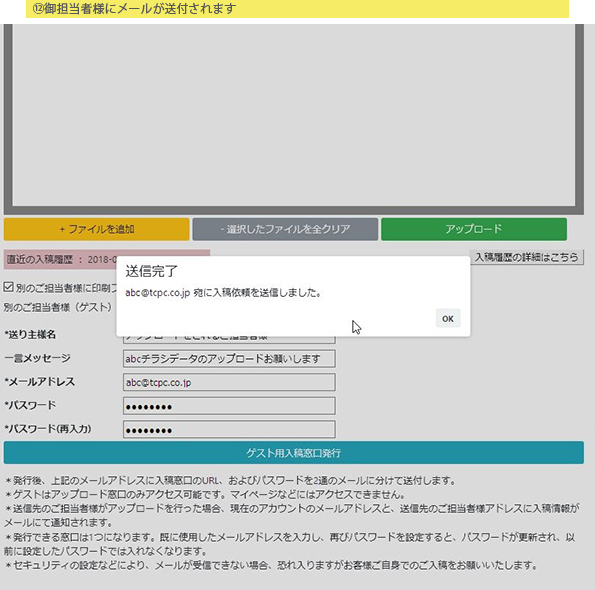Image resolution: width=595 pixels, height=590 pixels.
Task: Click OK in the 送信完了 dialog
Action: coord(448,318)
